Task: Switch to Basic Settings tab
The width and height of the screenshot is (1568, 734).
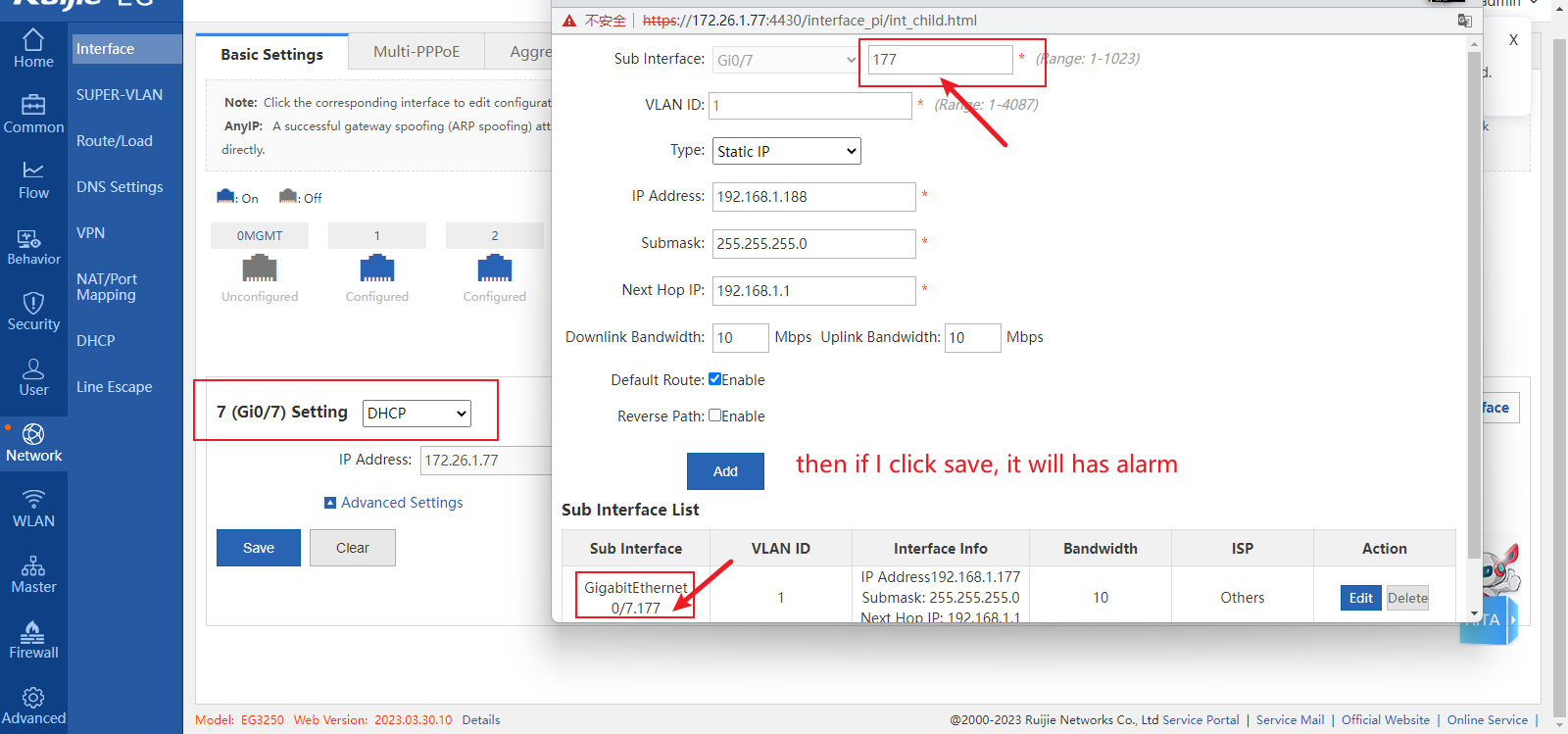Action: [x=271, y=54]
